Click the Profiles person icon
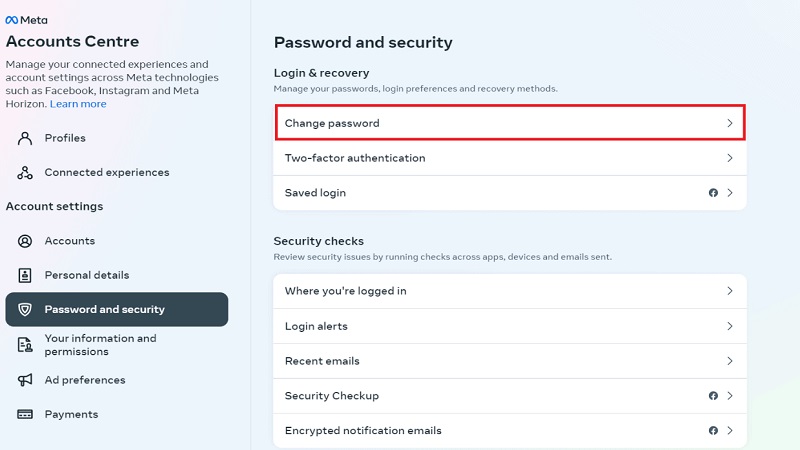This screenshot has width=800, height=450. click(25, 138)
